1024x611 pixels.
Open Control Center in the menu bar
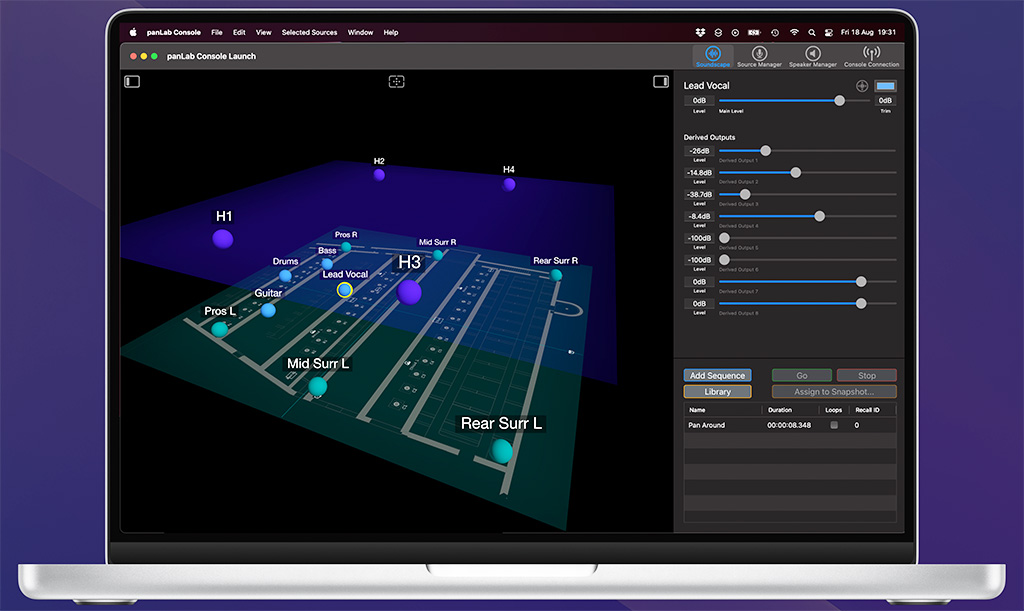[829, 32]
